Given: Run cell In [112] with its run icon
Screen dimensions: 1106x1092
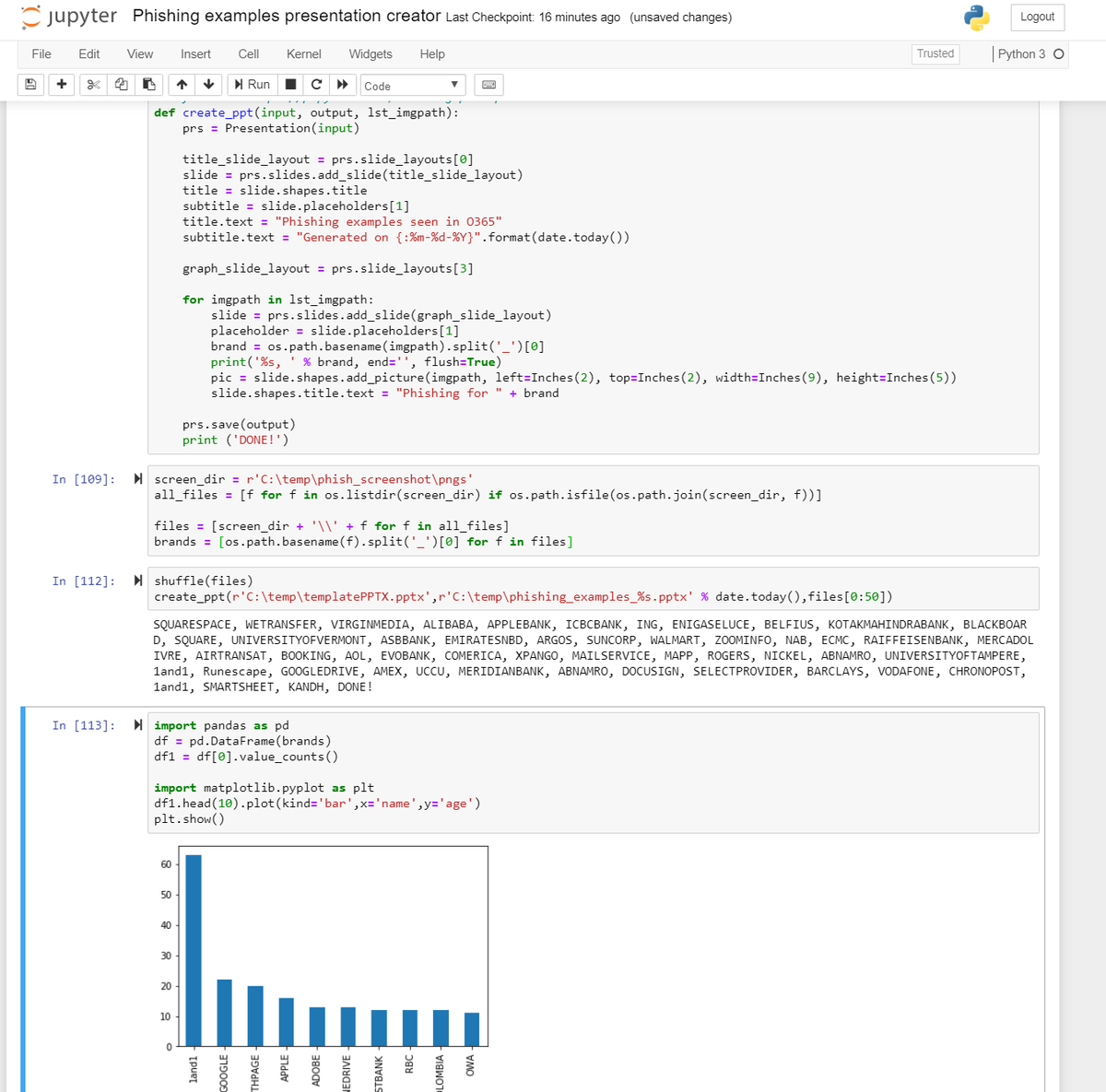Looking at the screenshot, I should pyautogui.click(x=137, y=581).
